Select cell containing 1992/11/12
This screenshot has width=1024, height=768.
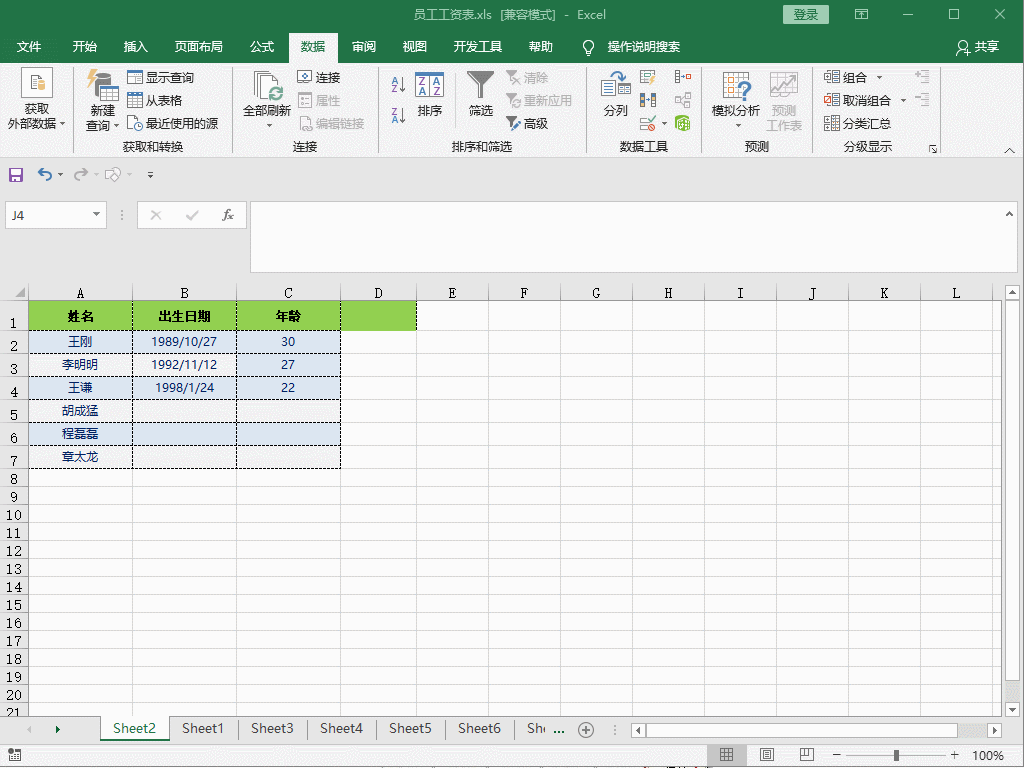click(x=184, y=364)
